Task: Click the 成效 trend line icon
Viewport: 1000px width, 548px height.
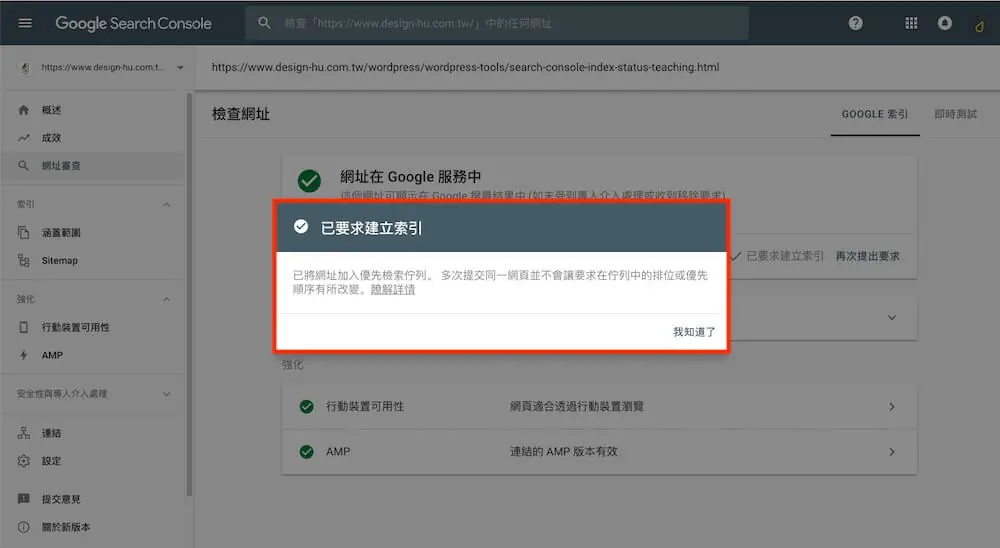Action: (x=24, y=138)
